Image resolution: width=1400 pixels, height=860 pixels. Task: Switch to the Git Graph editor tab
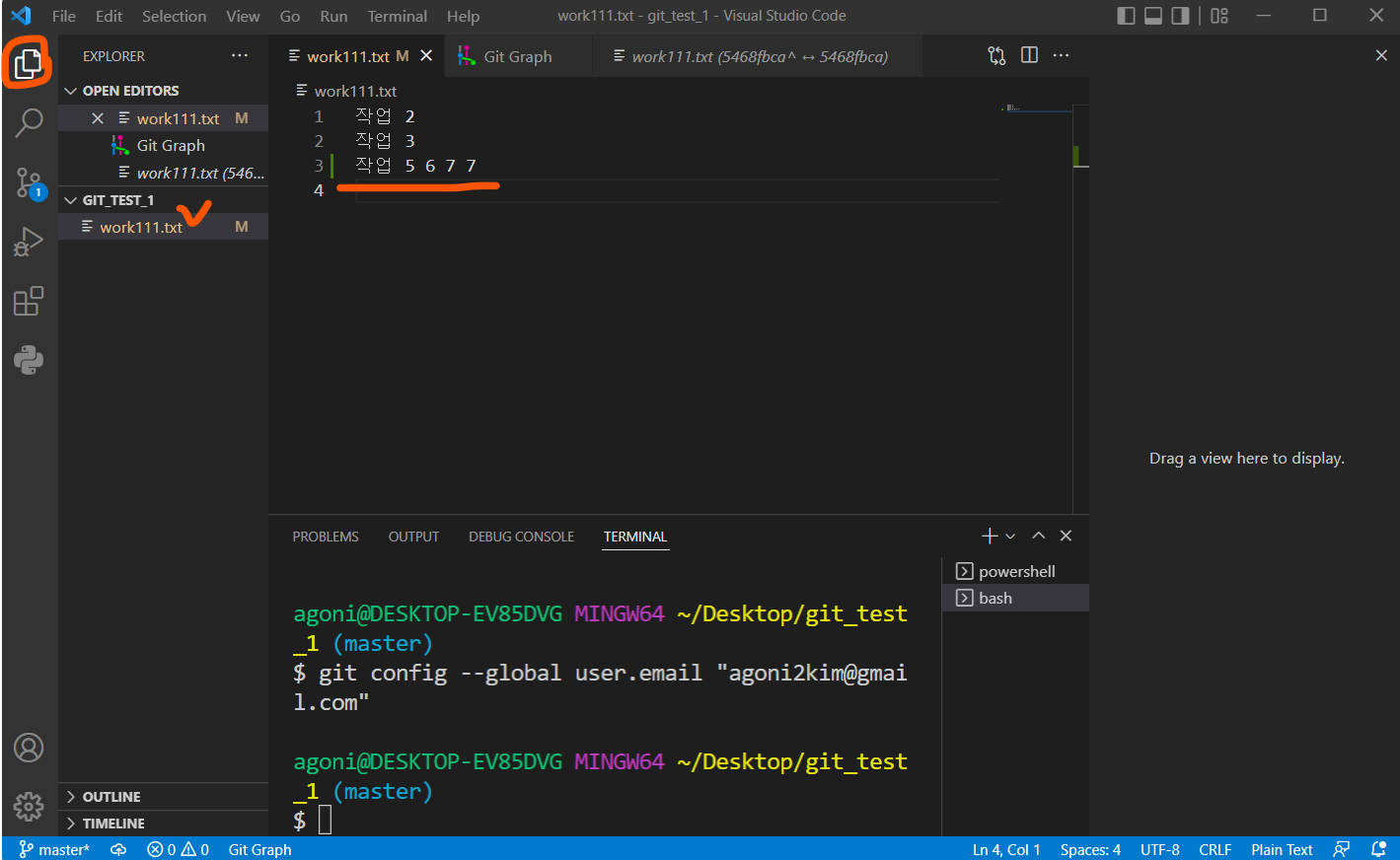(x=518, y=56)
